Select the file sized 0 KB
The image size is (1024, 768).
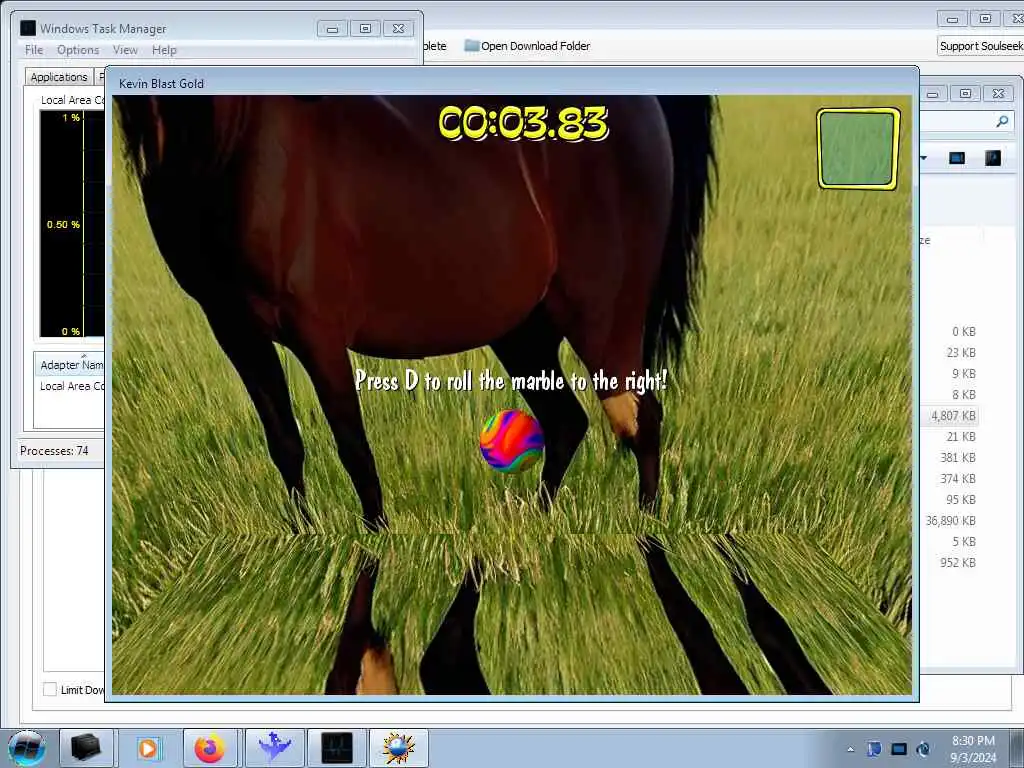[x=963, y=331]
